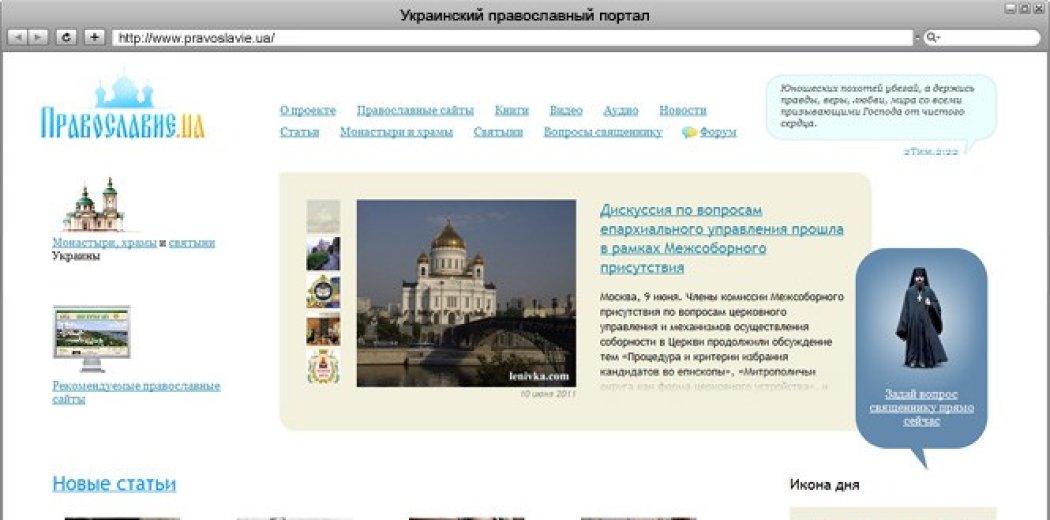Viewport: 1050px width, 520px height.
Task: Click the green-domed church icon in sidebar
Action: pyautogui.click(x=94, y=205)
